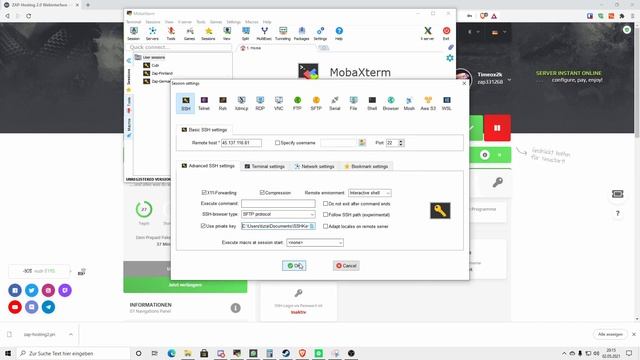Viewport: 640px width, 360px height.
Task: Focus the Quick connect field
Action: click(x=180, y=47)
